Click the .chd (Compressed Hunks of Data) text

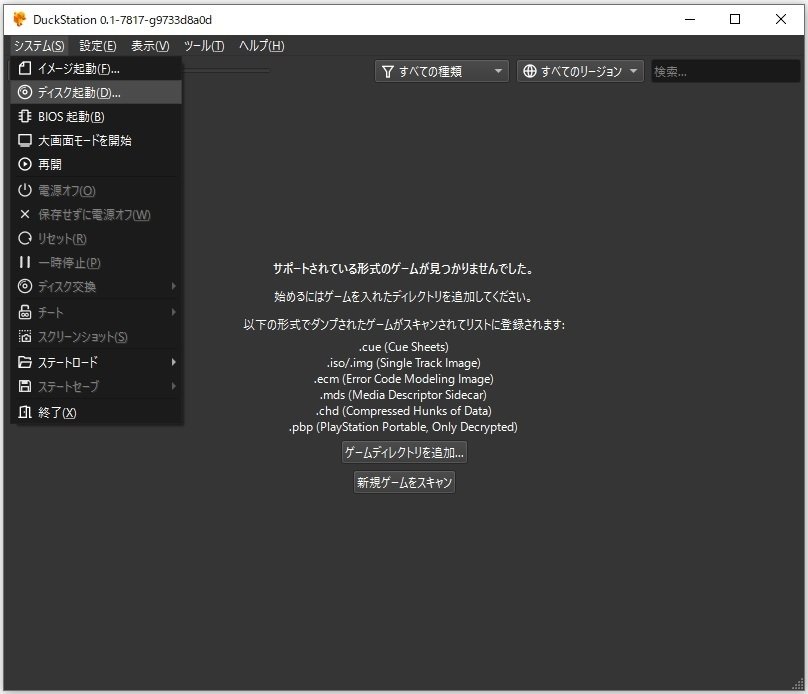pos(403,411)
